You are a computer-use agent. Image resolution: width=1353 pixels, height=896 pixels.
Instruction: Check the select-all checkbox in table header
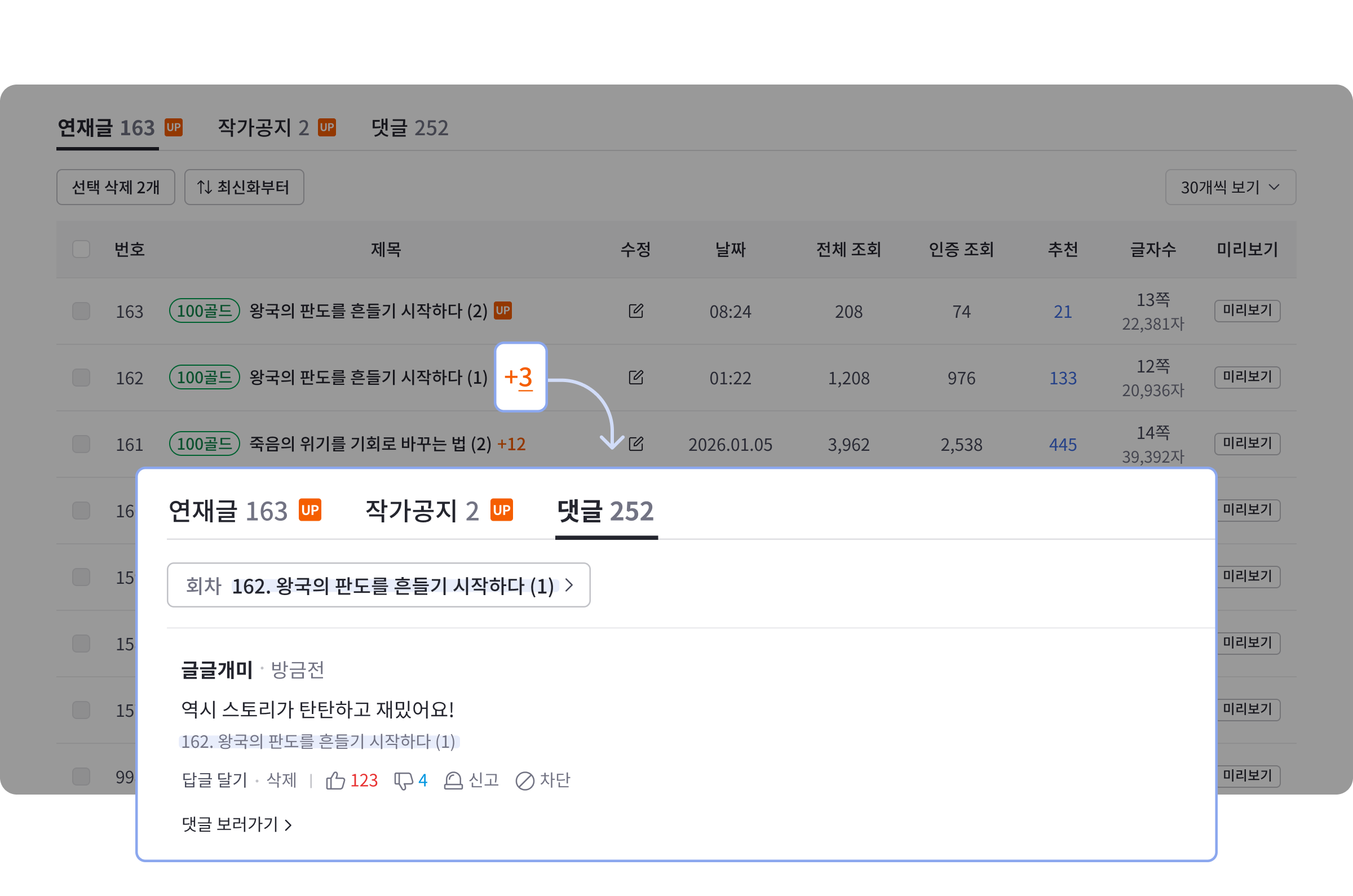click(81, 249)
